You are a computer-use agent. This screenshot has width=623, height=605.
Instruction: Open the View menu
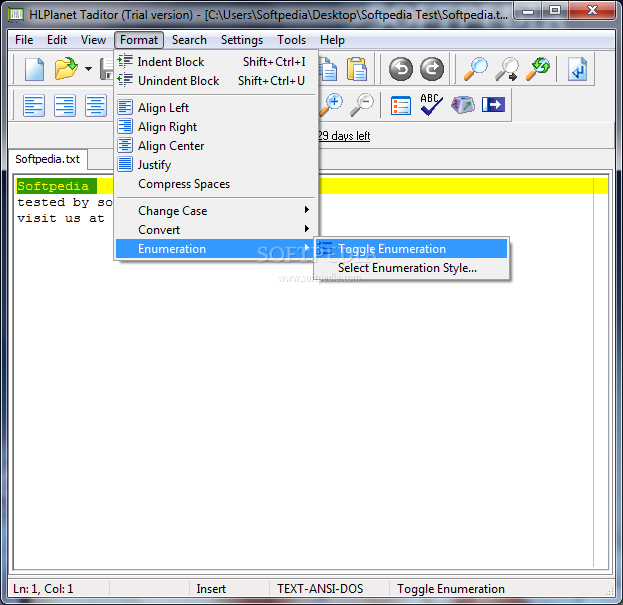(93, 40)
